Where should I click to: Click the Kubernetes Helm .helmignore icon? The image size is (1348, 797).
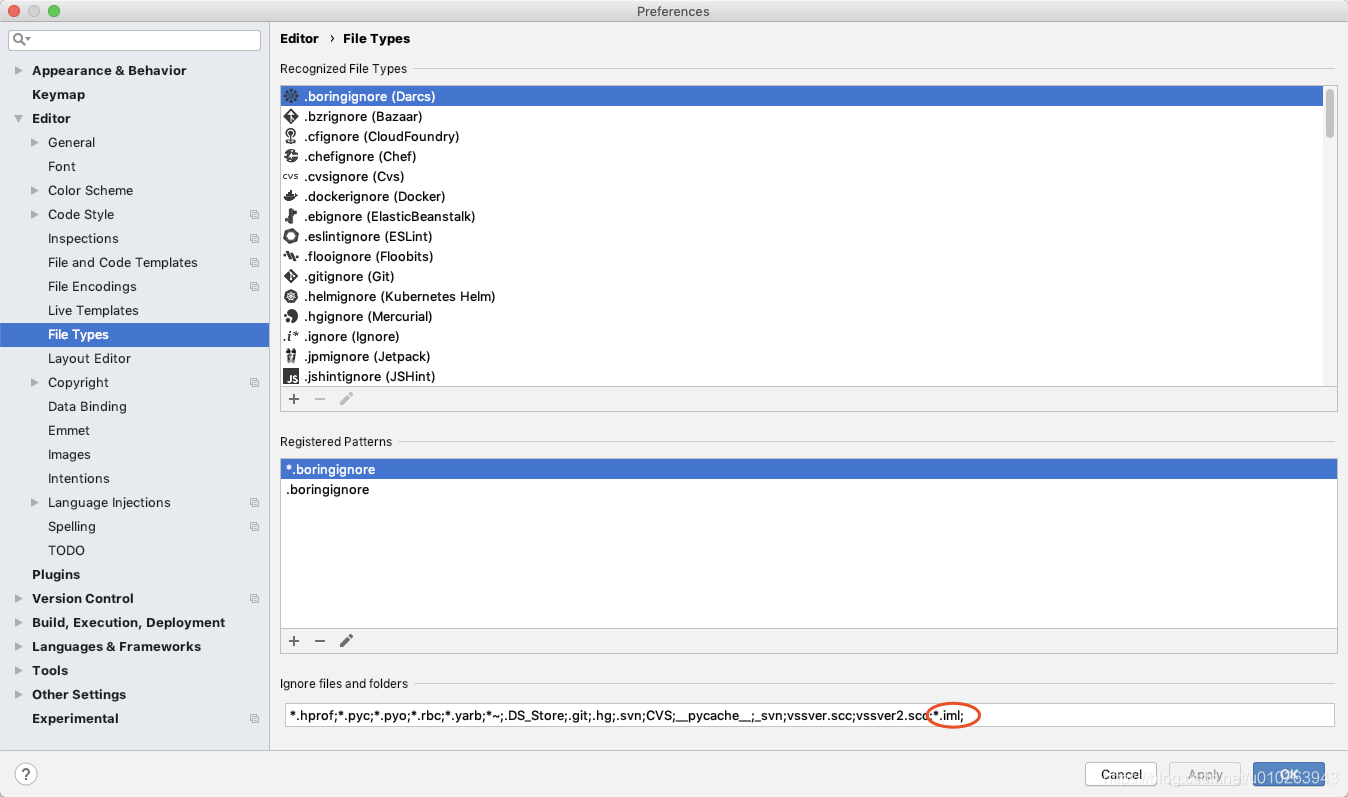tap(291, 296)
